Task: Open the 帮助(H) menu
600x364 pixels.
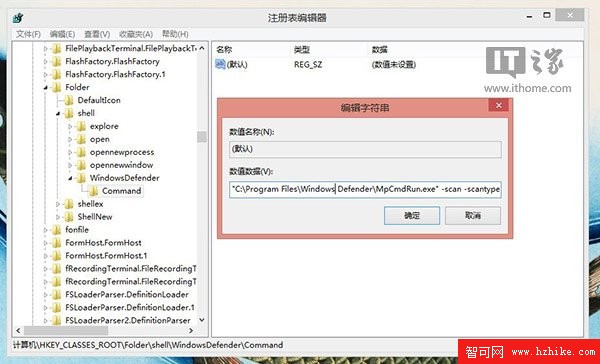Action: 175,34
